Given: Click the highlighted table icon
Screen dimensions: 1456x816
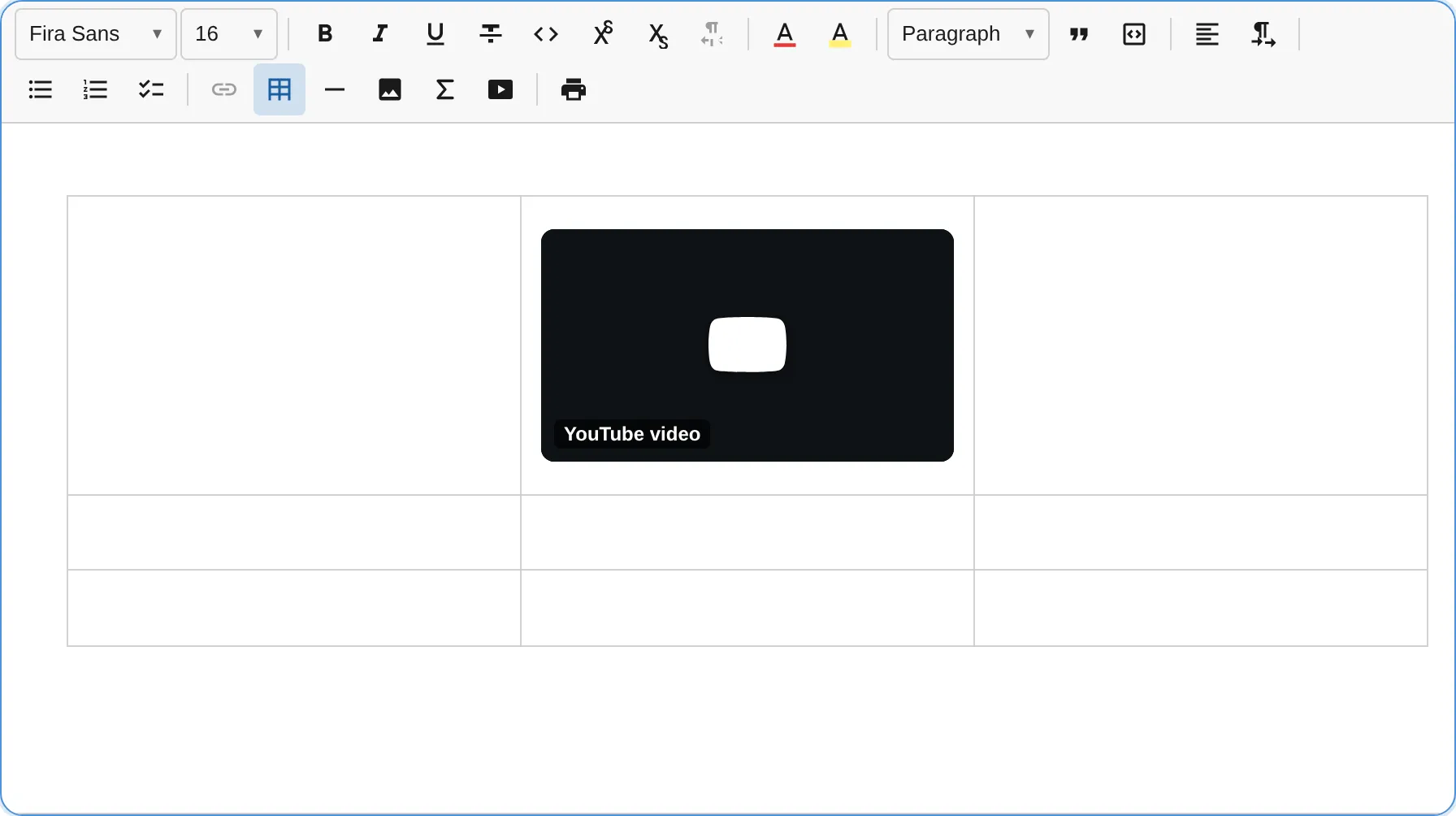Looking at the screenshot, I should click(279, 89).
